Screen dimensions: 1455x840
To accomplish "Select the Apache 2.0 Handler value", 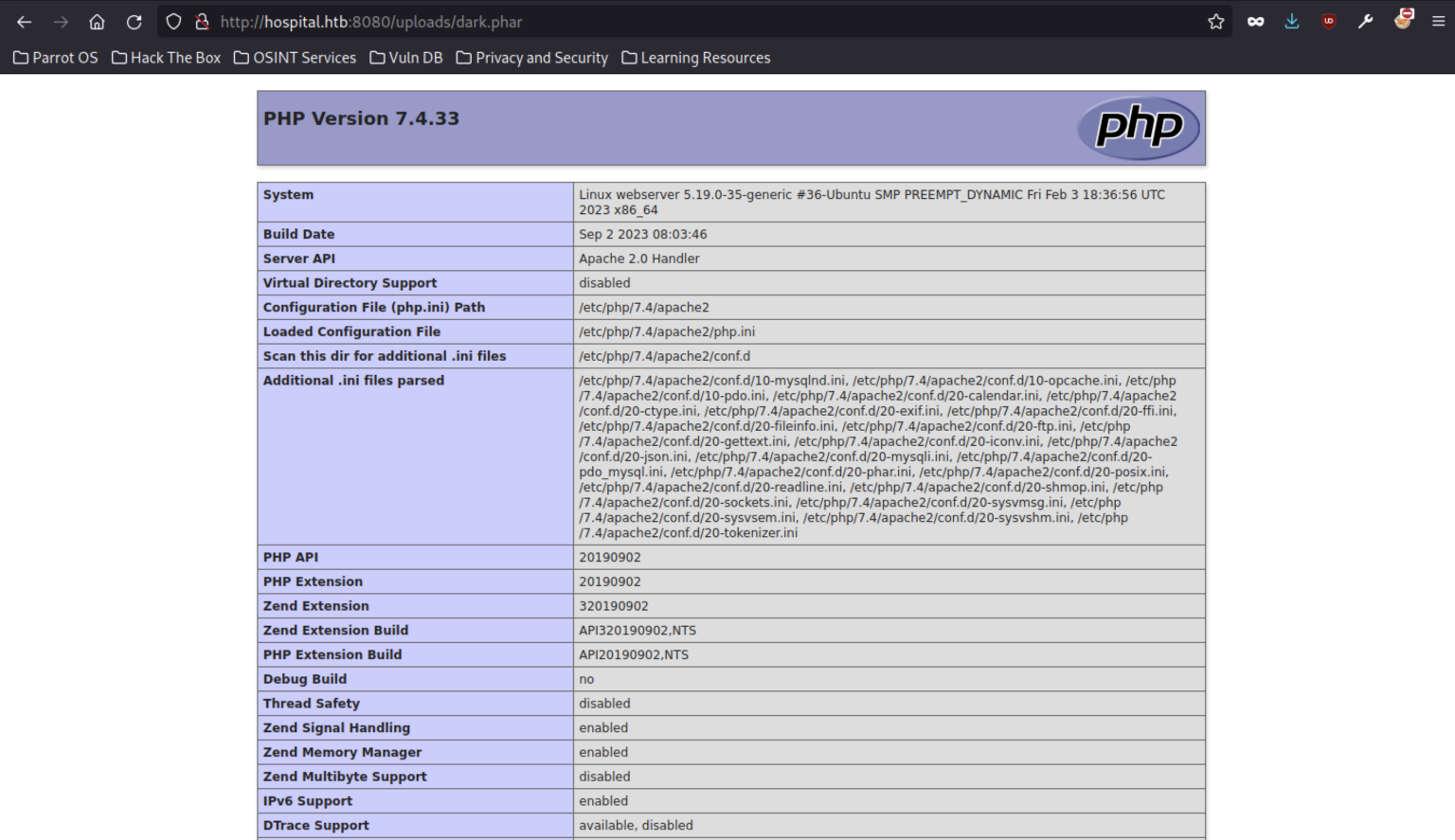I will [x=639, y=259].
